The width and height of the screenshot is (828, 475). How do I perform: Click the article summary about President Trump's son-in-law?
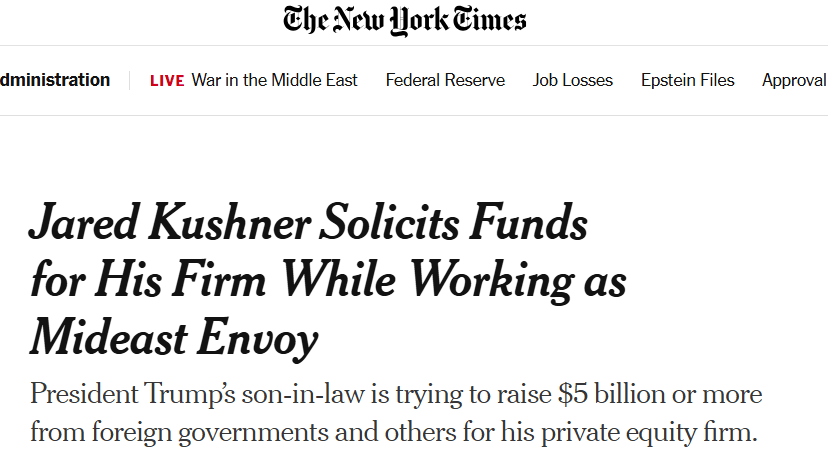tap(395, 413)
